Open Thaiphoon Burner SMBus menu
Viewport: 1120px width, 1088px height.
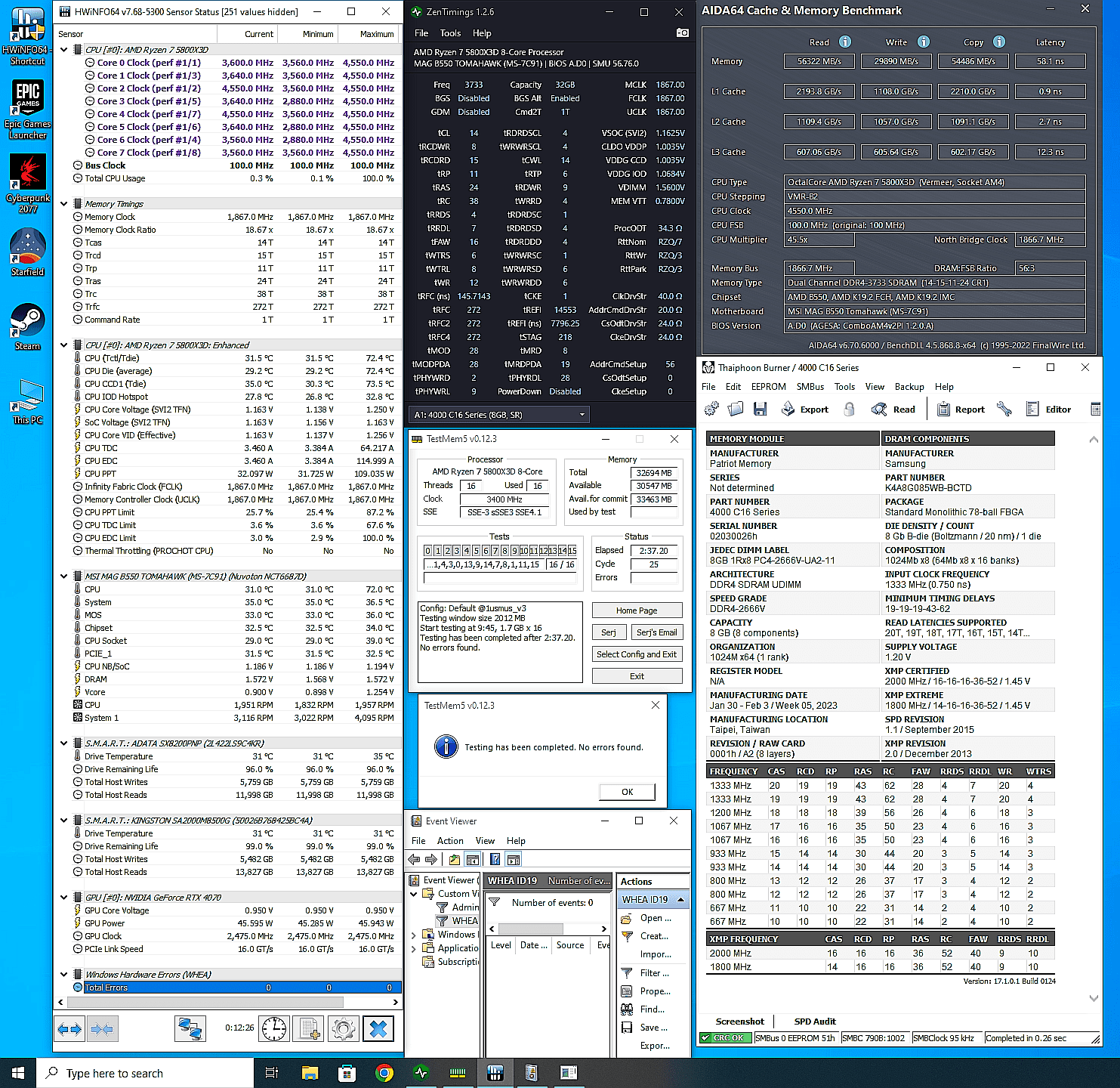[x=810, y=386]
